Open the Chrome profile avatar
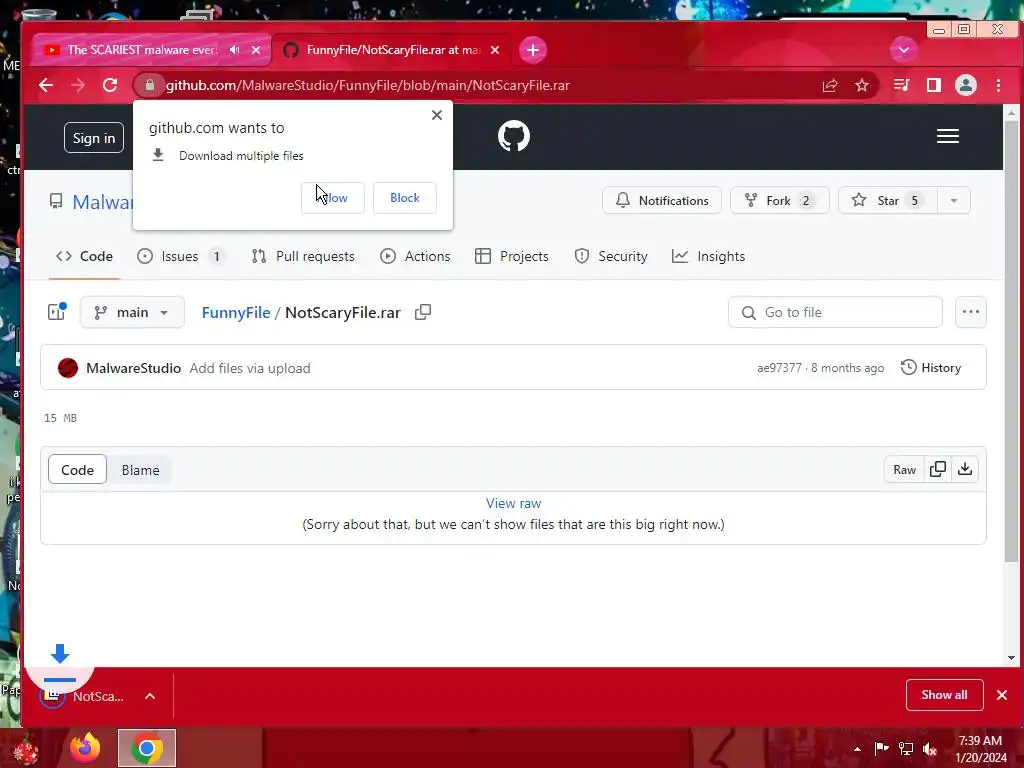 click(966, 85)
